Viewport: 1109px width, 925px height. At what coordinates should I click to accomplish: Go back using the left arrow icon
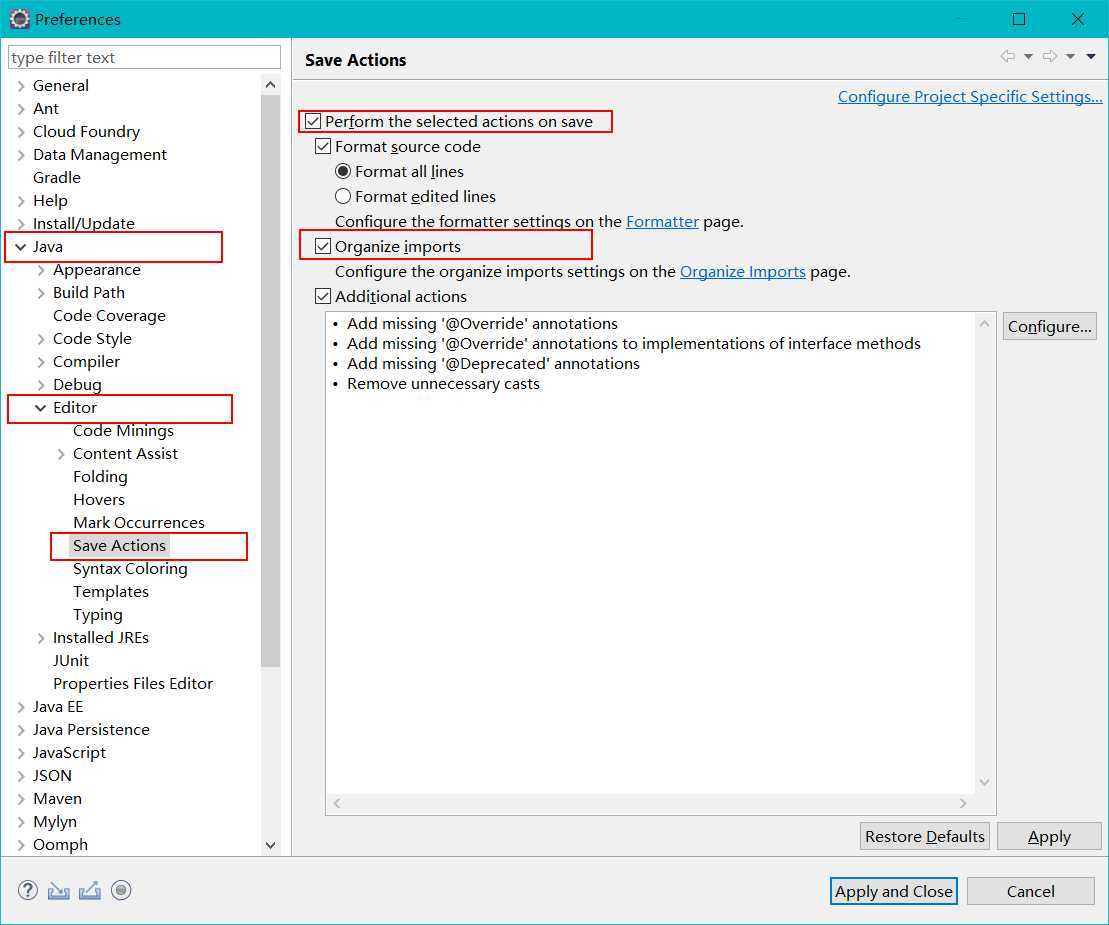tap(1008, 57)
